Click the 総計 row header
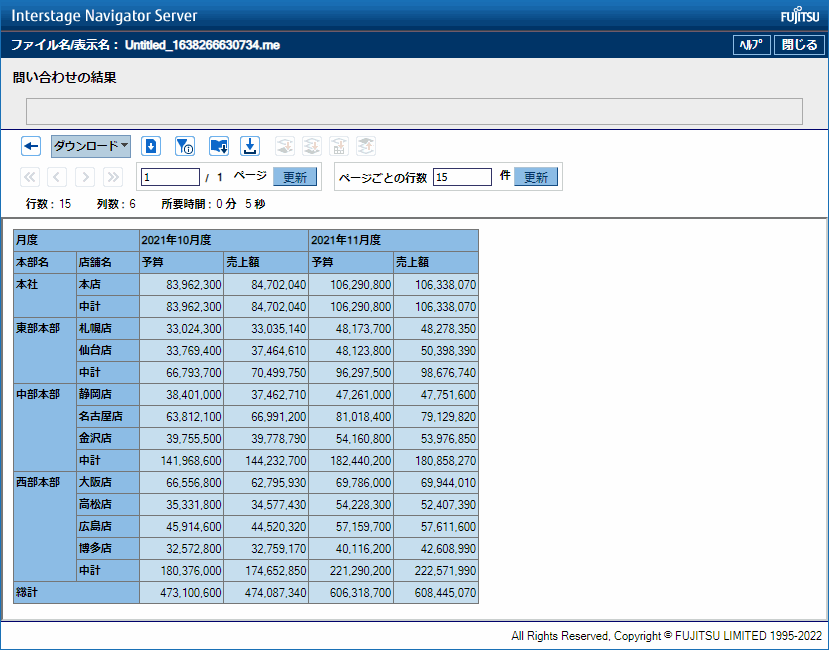 click(x=76, y=592)
